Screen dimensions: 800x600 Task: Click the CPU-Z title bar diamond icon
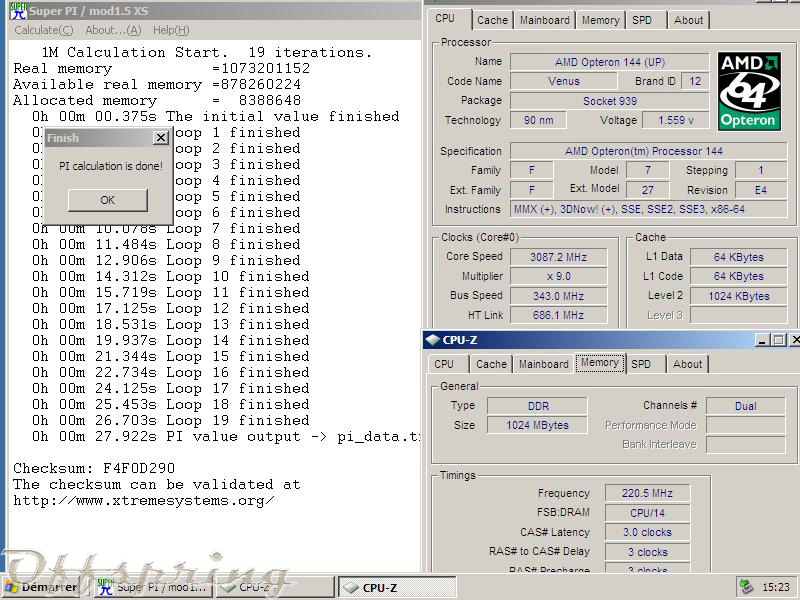(433, 340)
